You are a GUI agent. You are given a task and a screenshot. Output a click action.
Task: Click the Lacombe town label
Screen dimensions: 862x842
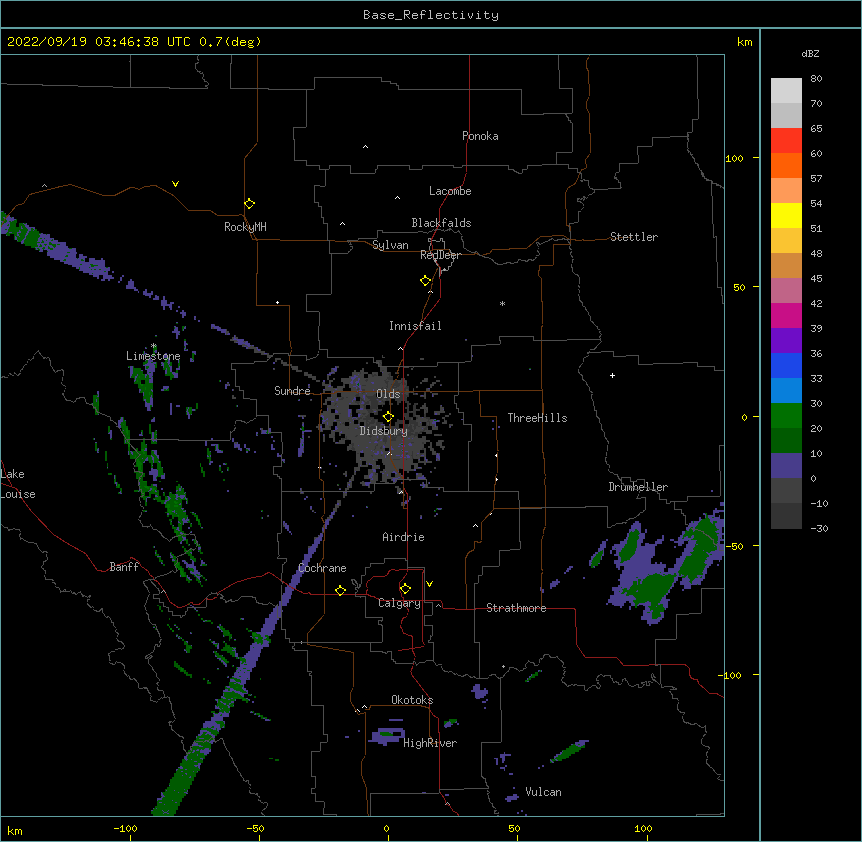pyautogui.click(x=450, y=191)
